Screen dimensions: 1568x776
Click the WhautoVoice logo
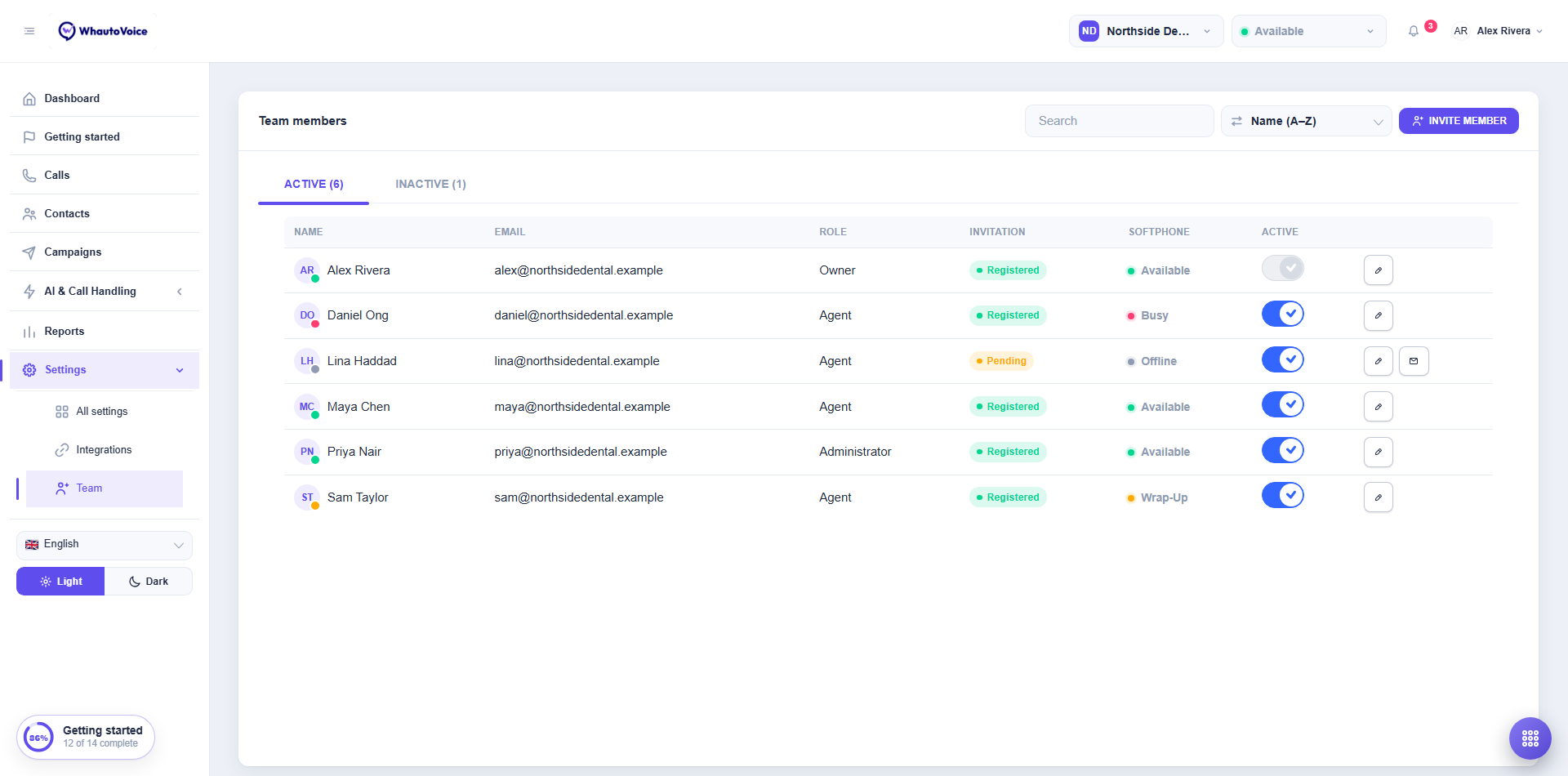(x=103, y=31)
